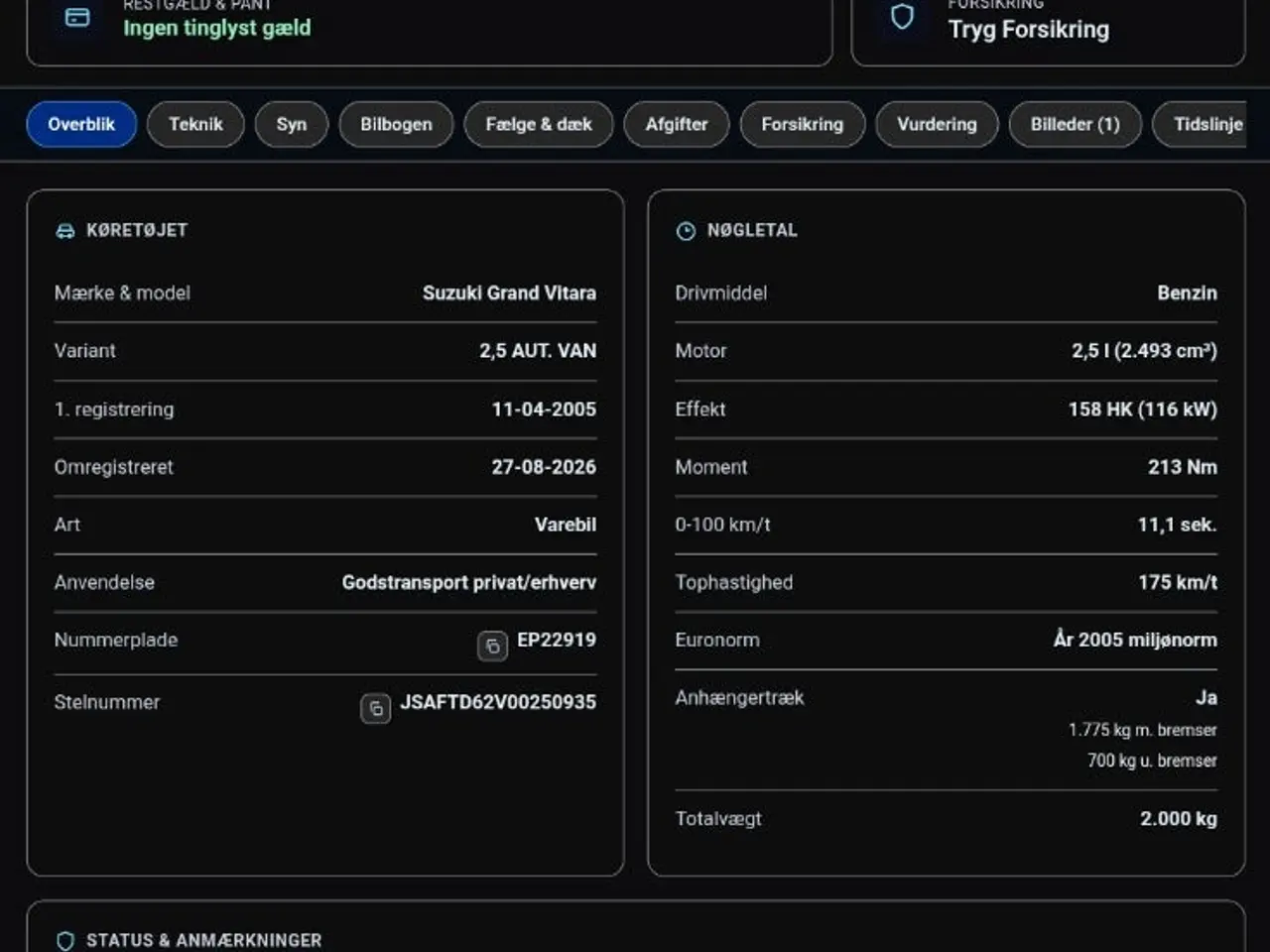Image resolution: width=1270 pixels, height=952 pixels.
Task: Open the Bilbogen tab
Action: pos(396,124)
